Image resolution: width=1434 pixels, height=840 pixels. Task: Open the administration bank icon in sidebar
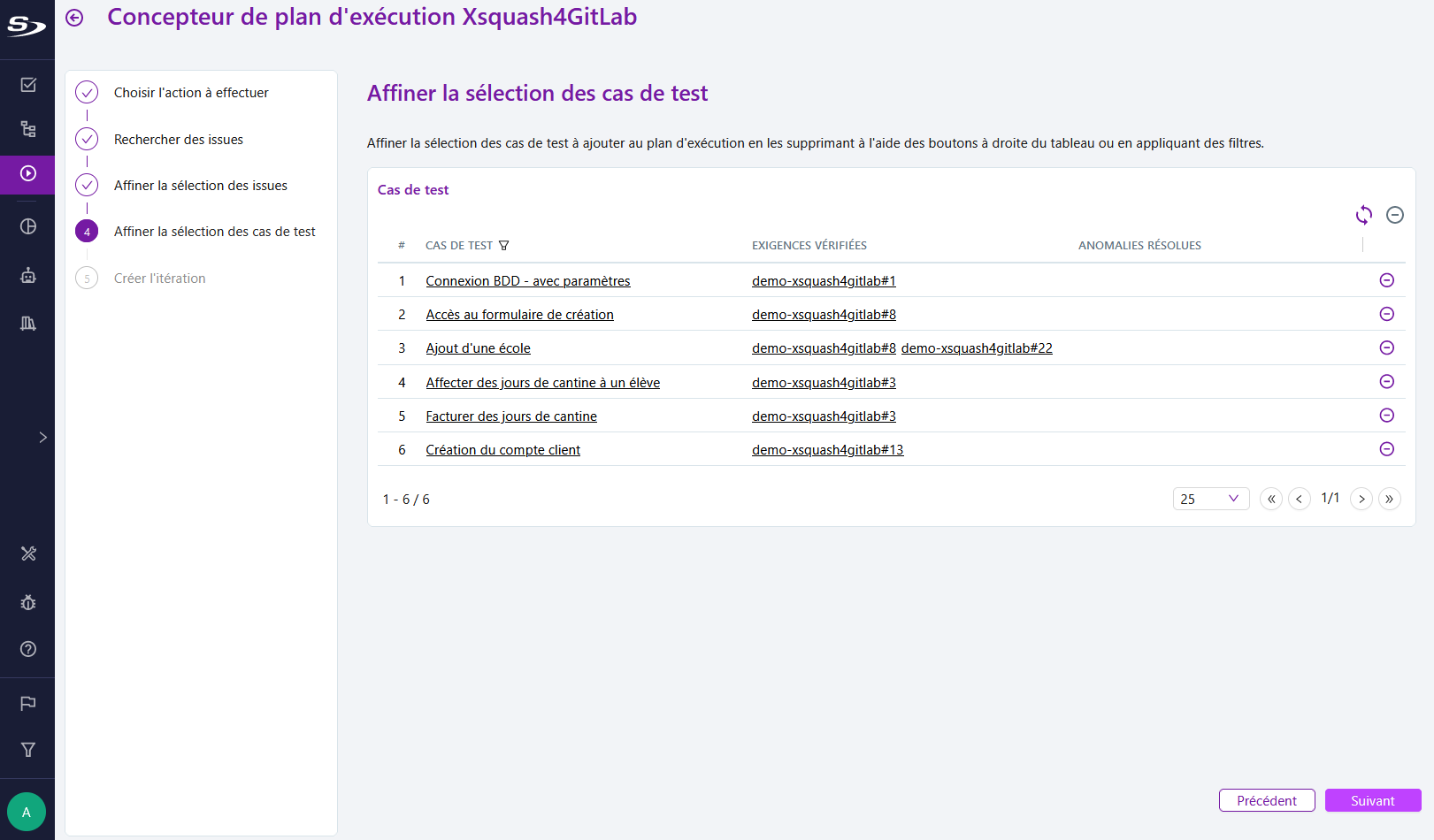tap(27, 323)
